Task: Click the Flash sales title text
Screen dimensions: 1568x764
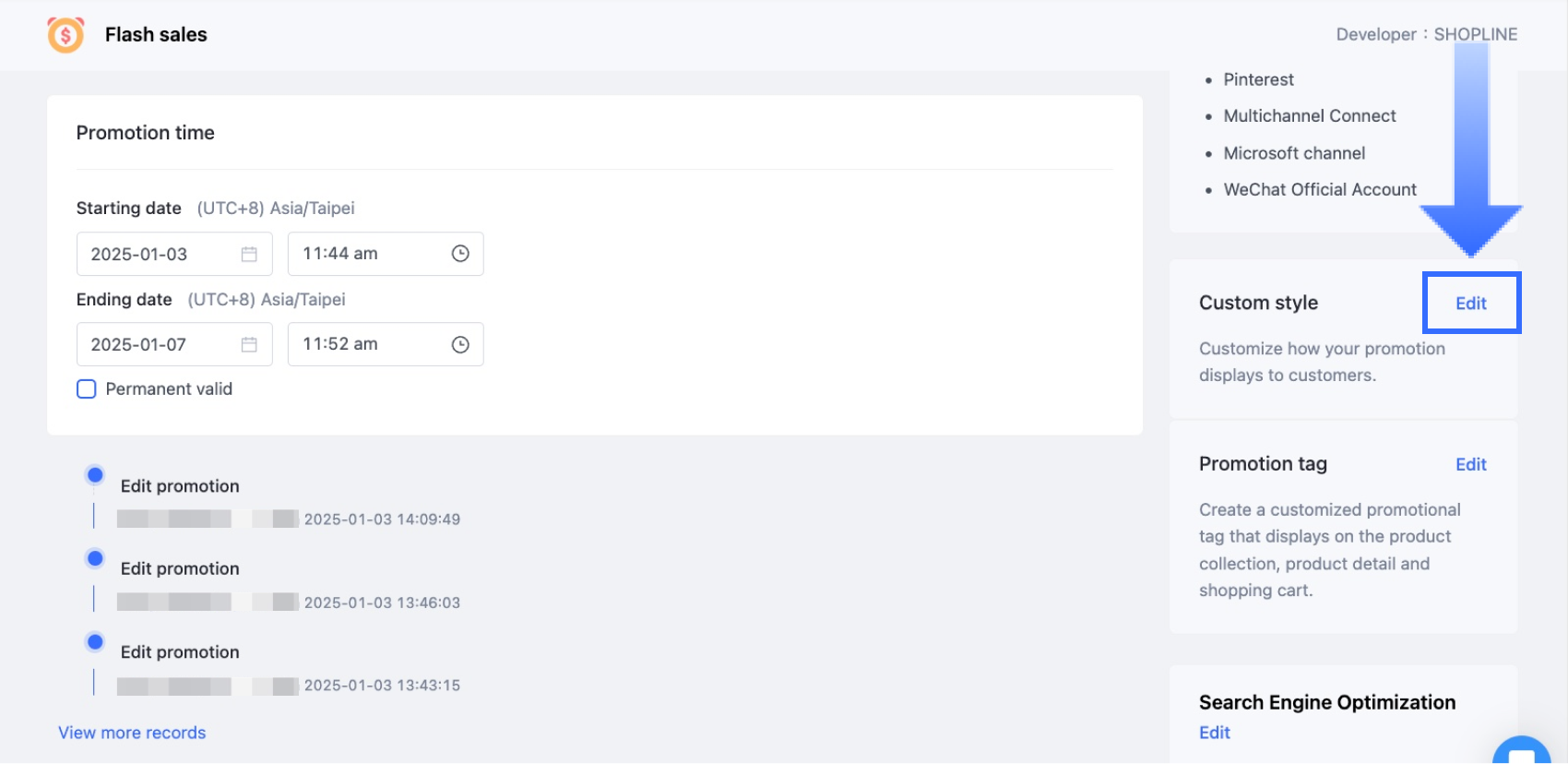Action: (156, 35)
